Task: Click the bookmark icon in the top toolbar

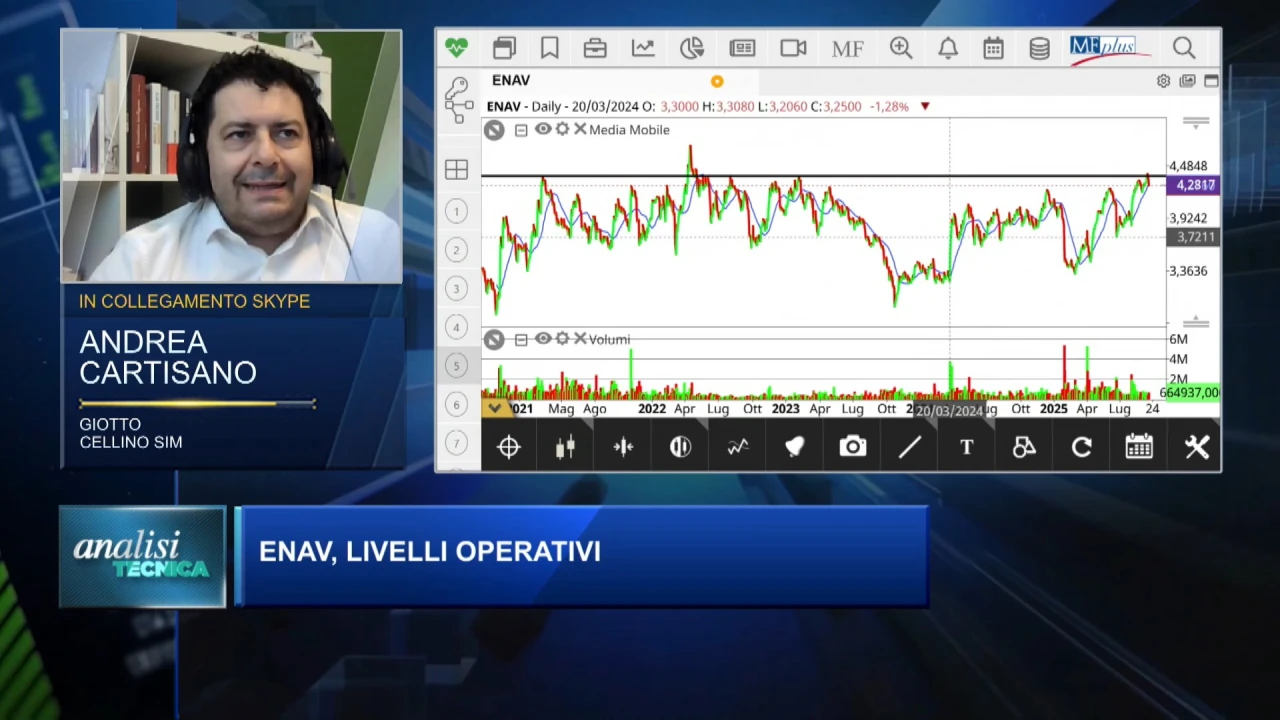Action: click(x=549, y=48)
